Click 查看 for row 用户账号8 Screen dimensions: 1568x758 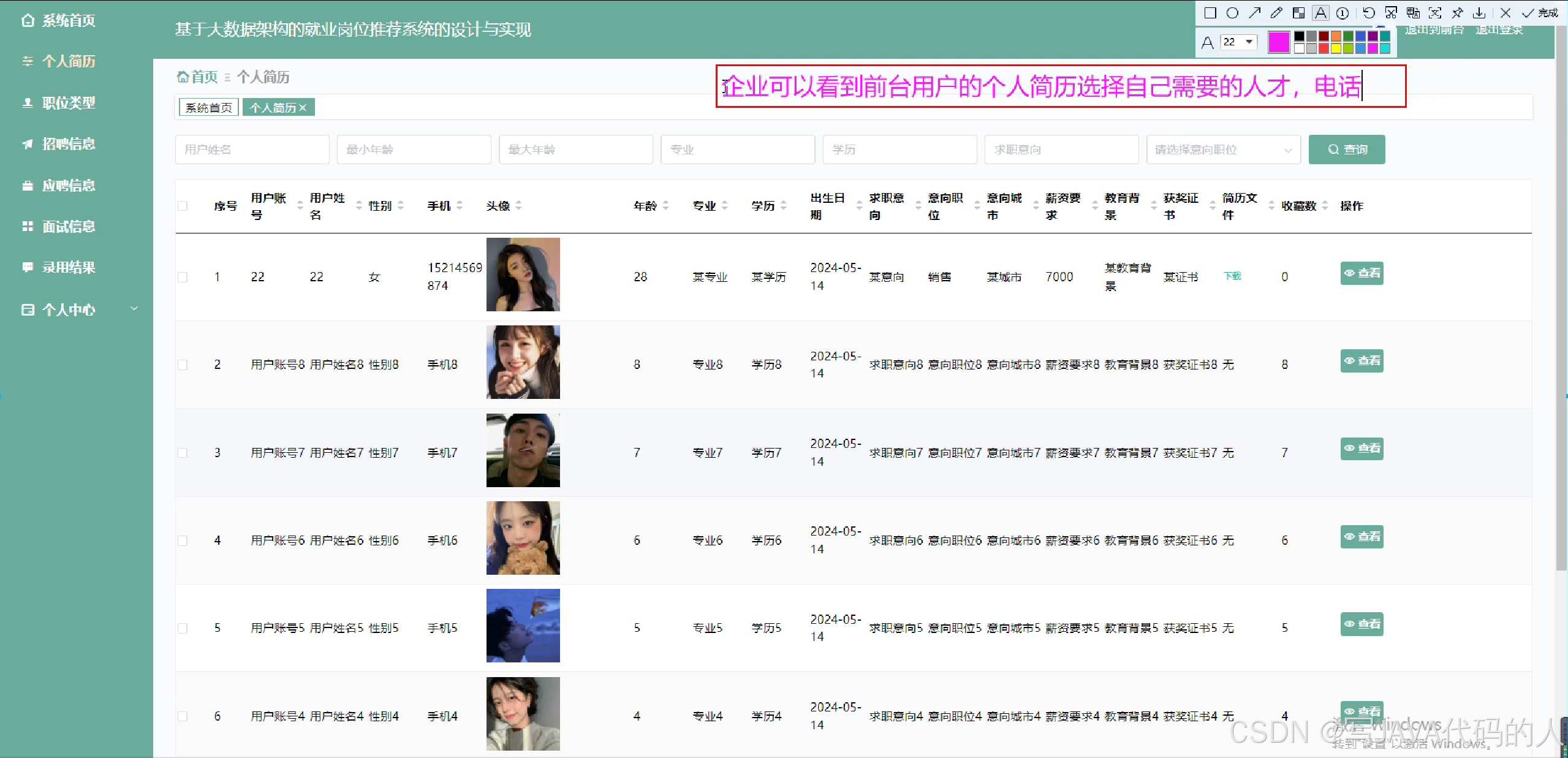(x=1362, y=361)
